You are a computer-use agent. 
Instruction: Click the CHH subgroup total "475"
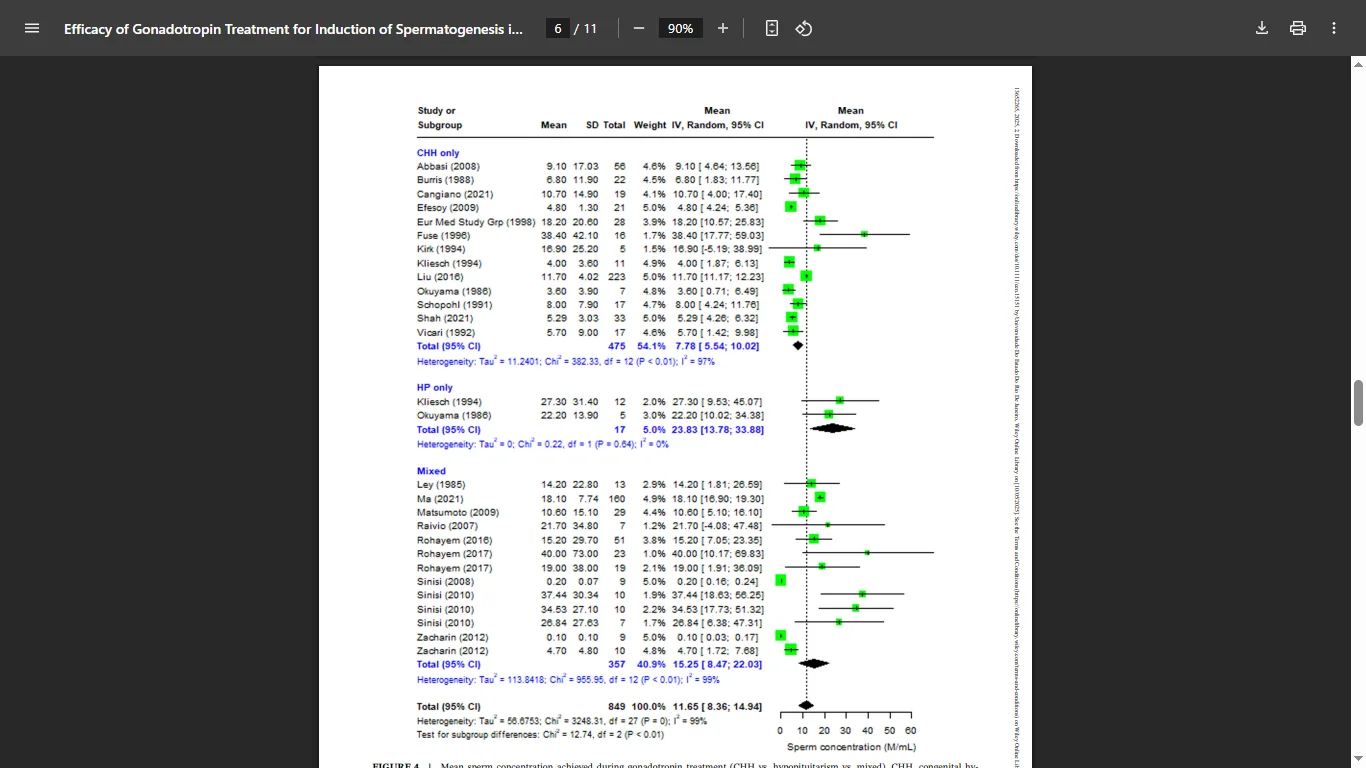(617, 346)
